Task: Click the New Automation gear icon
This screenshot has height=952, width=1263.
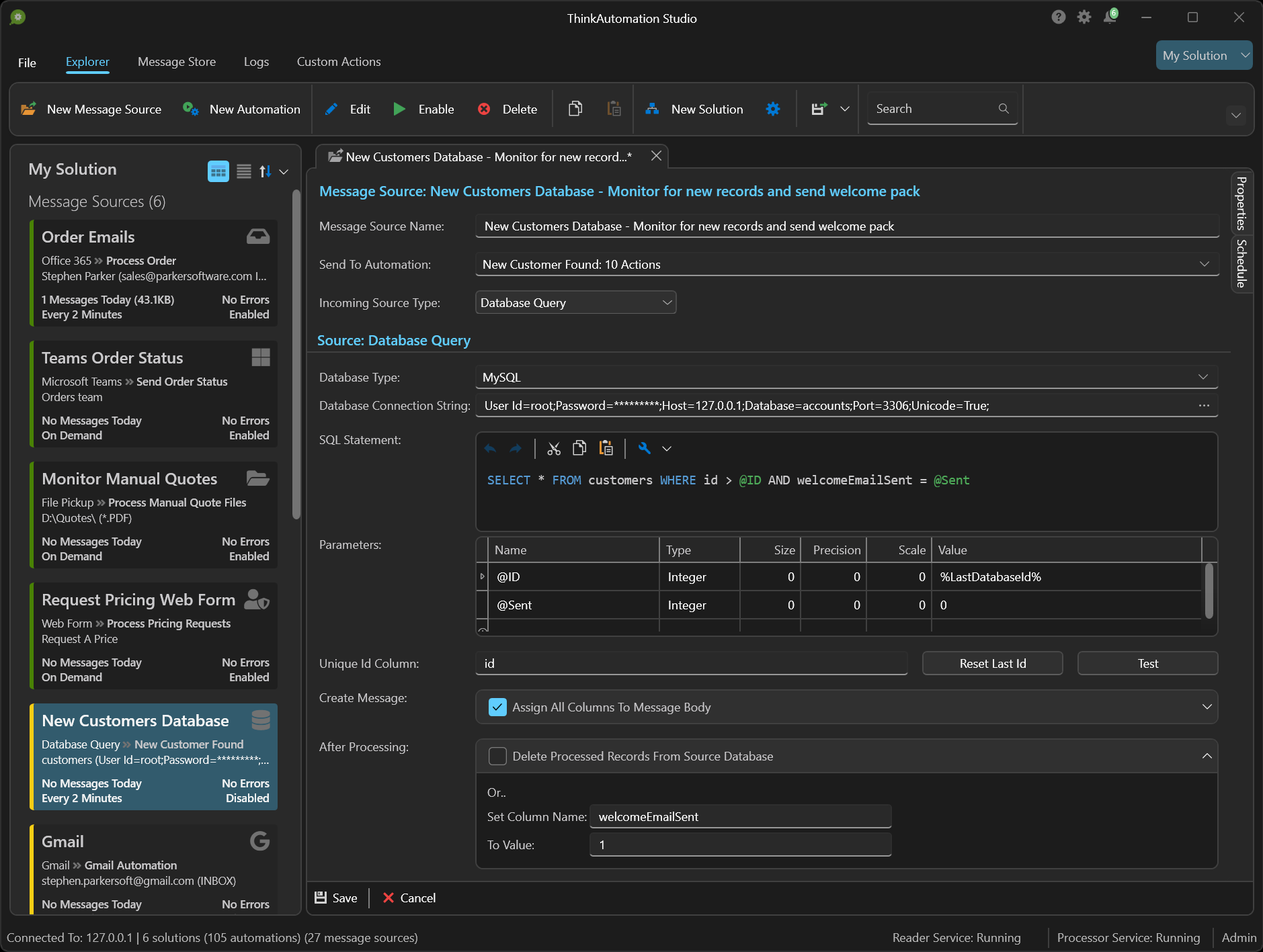Action: point(191,109)
